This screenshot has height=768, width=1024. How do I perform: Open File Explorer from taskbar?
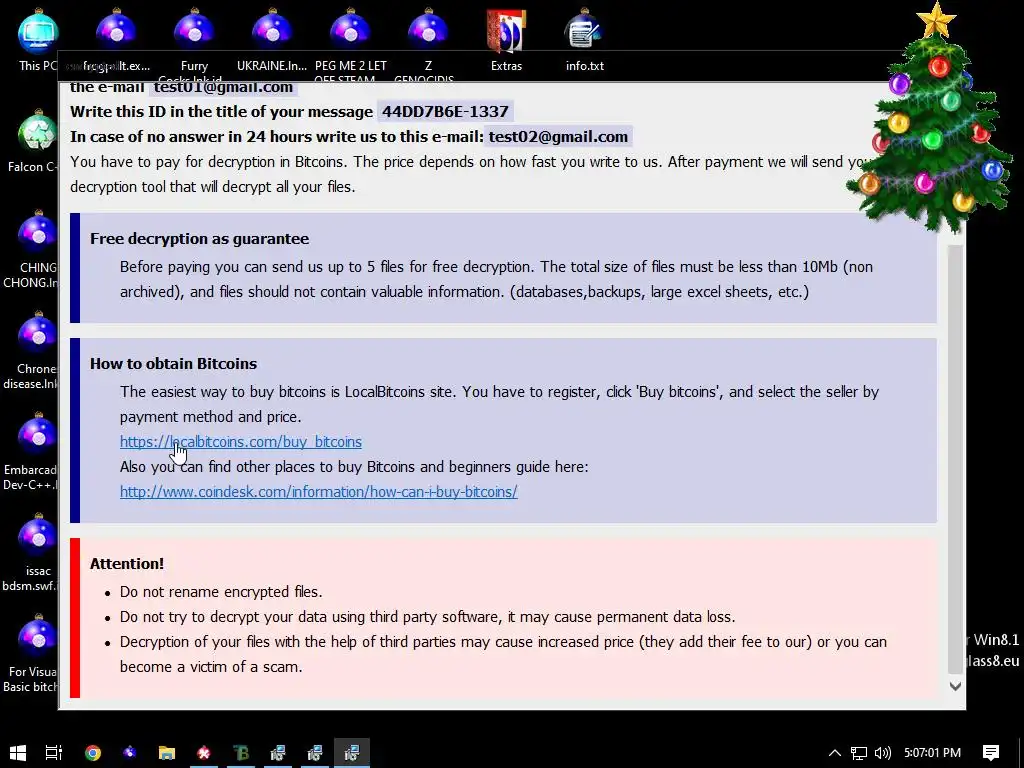(x=167, y=753)
